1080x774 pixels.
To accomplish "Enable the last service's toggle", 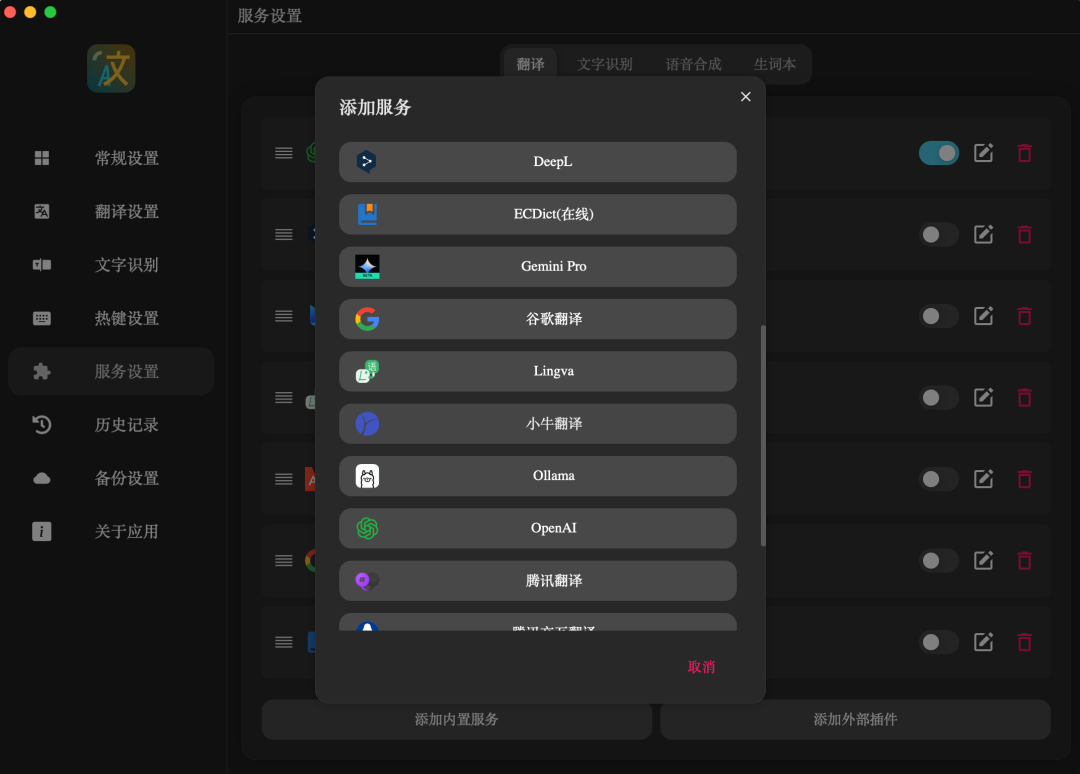I will 938,642.
